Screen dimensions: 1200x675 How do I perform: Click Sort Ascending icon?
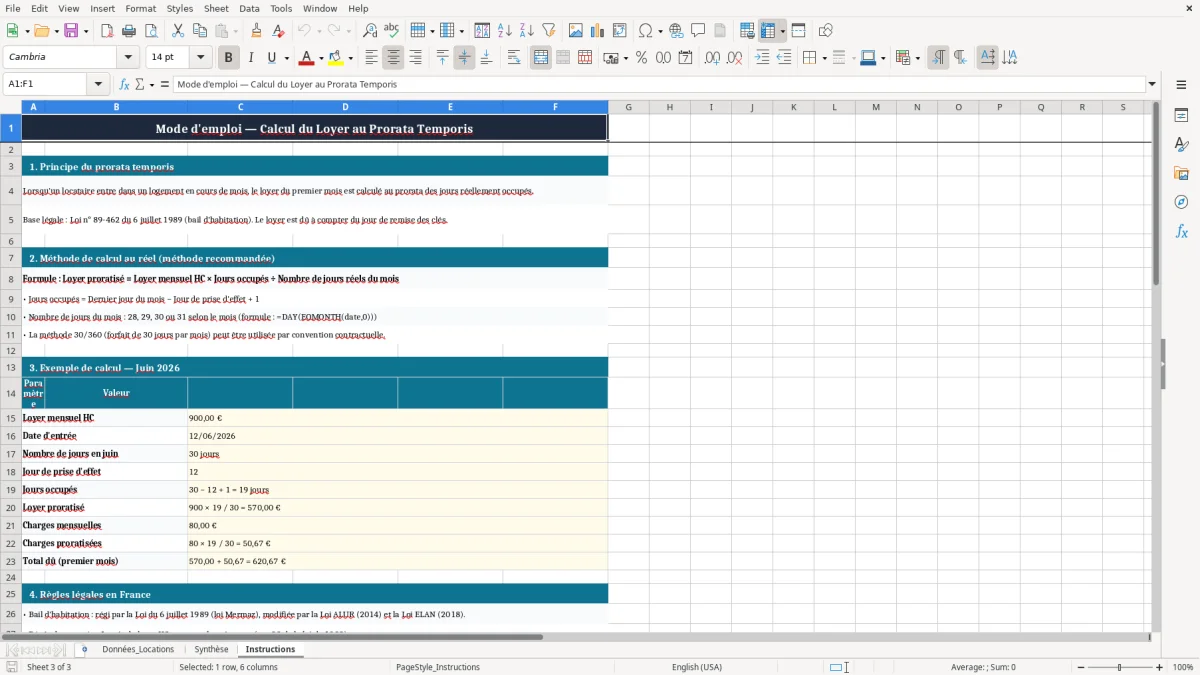tap(504, 31)
